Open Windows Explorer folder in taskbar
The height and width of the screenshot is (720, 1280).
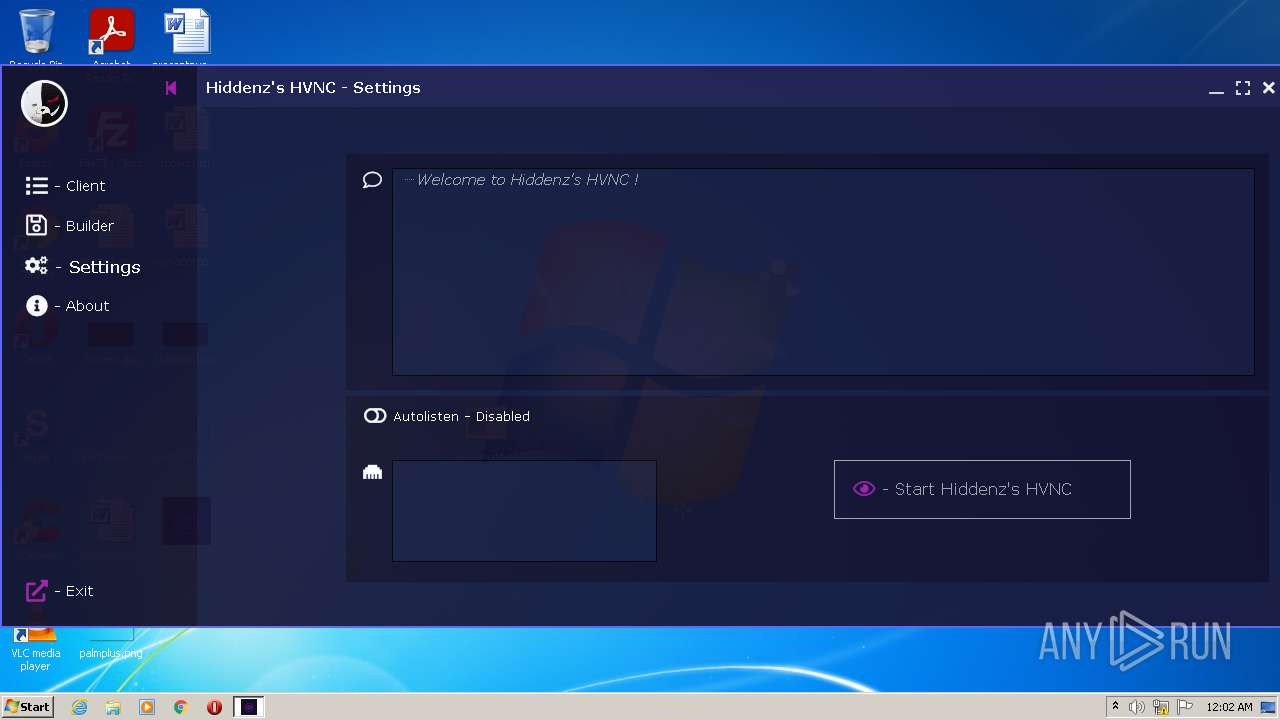[x=113, y=707]
